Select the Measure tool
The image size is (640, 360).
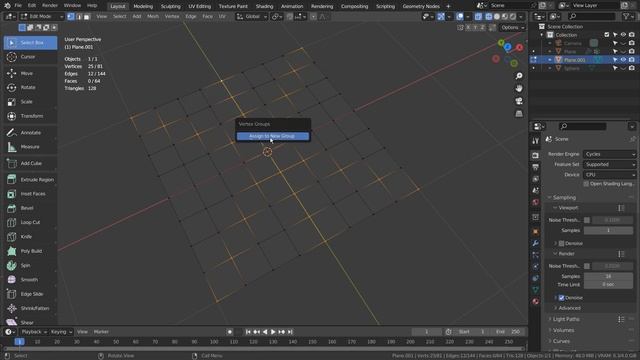tap(31, 147)
